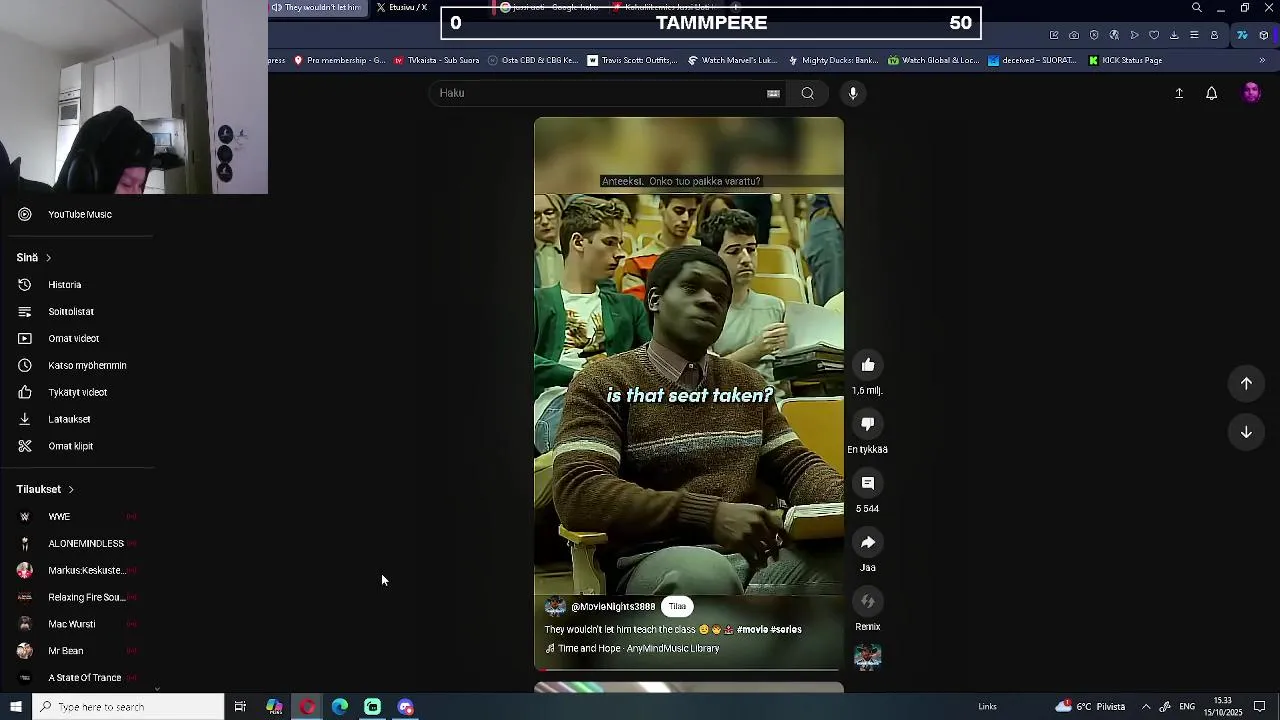1280x720 pixels.
Task: Open the comments showing 5 544
Action: pyautogui.click(x=868, y=483)
